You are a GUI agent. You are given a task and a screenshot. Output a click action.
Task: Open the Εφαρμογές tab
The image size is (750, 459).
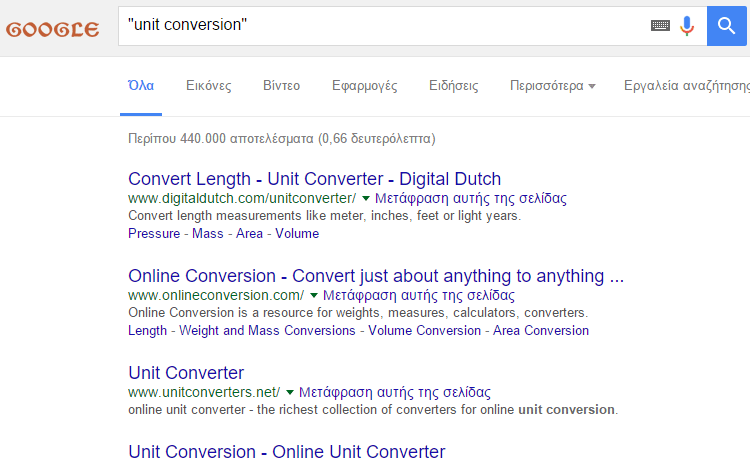(364, 86)
